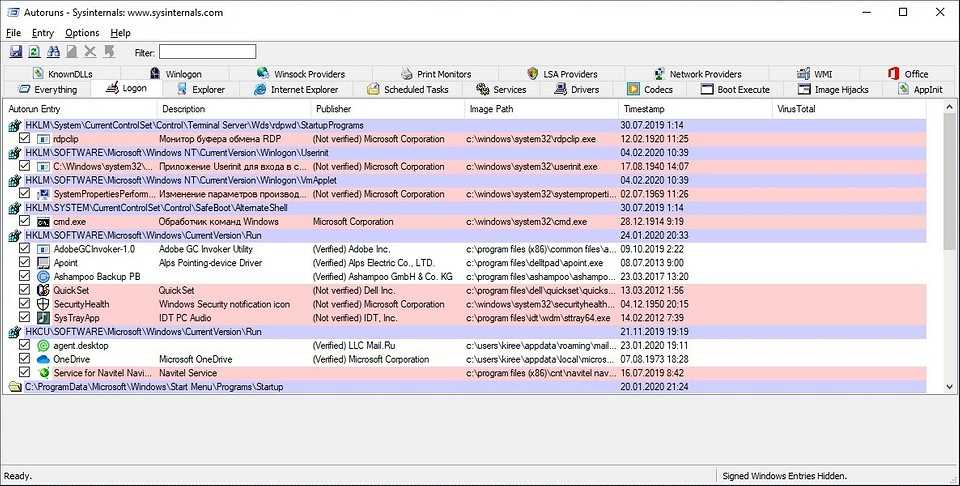
Task: Click the cmd.exe entry icon
Action: (43, 221)
